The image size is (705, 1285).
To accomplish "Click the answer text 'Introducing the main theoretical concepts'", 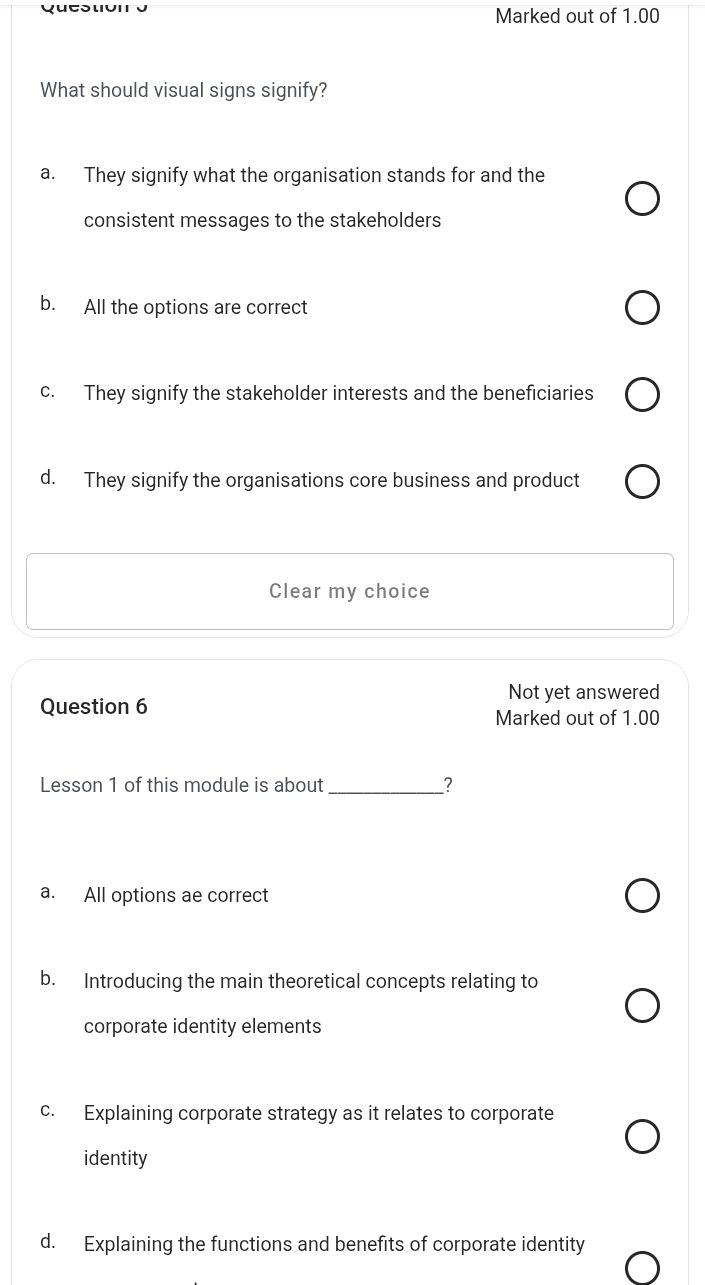I will pos(310,982).
